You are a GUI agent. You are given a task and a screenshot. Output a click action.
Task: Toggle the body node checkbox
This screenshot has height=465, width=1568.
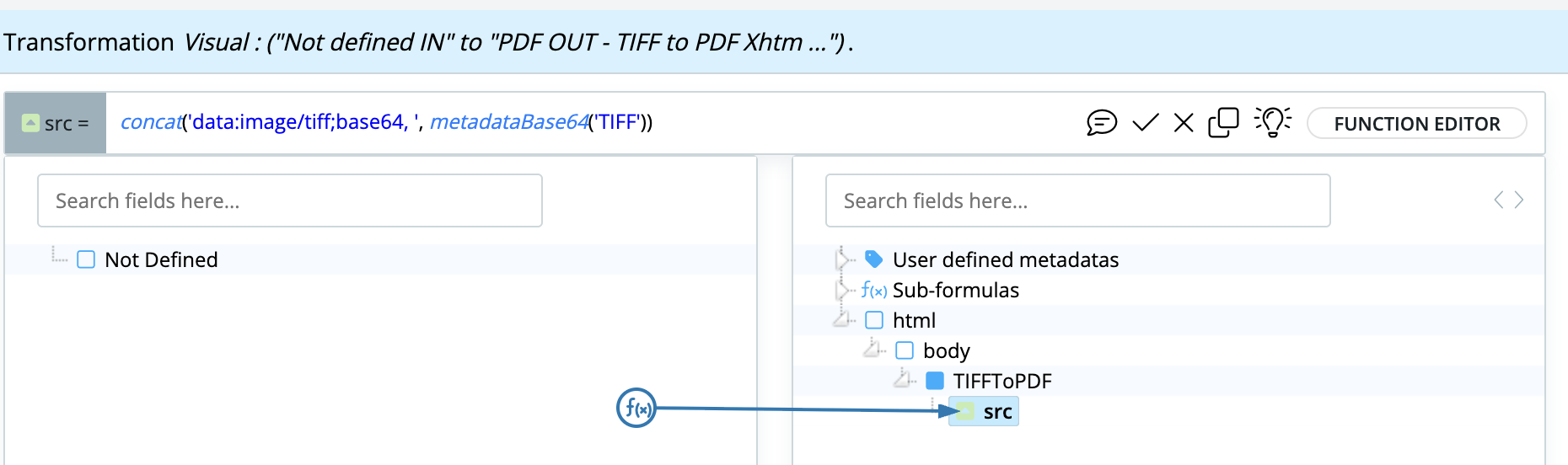pyautogui.click(x=905, y=350)
